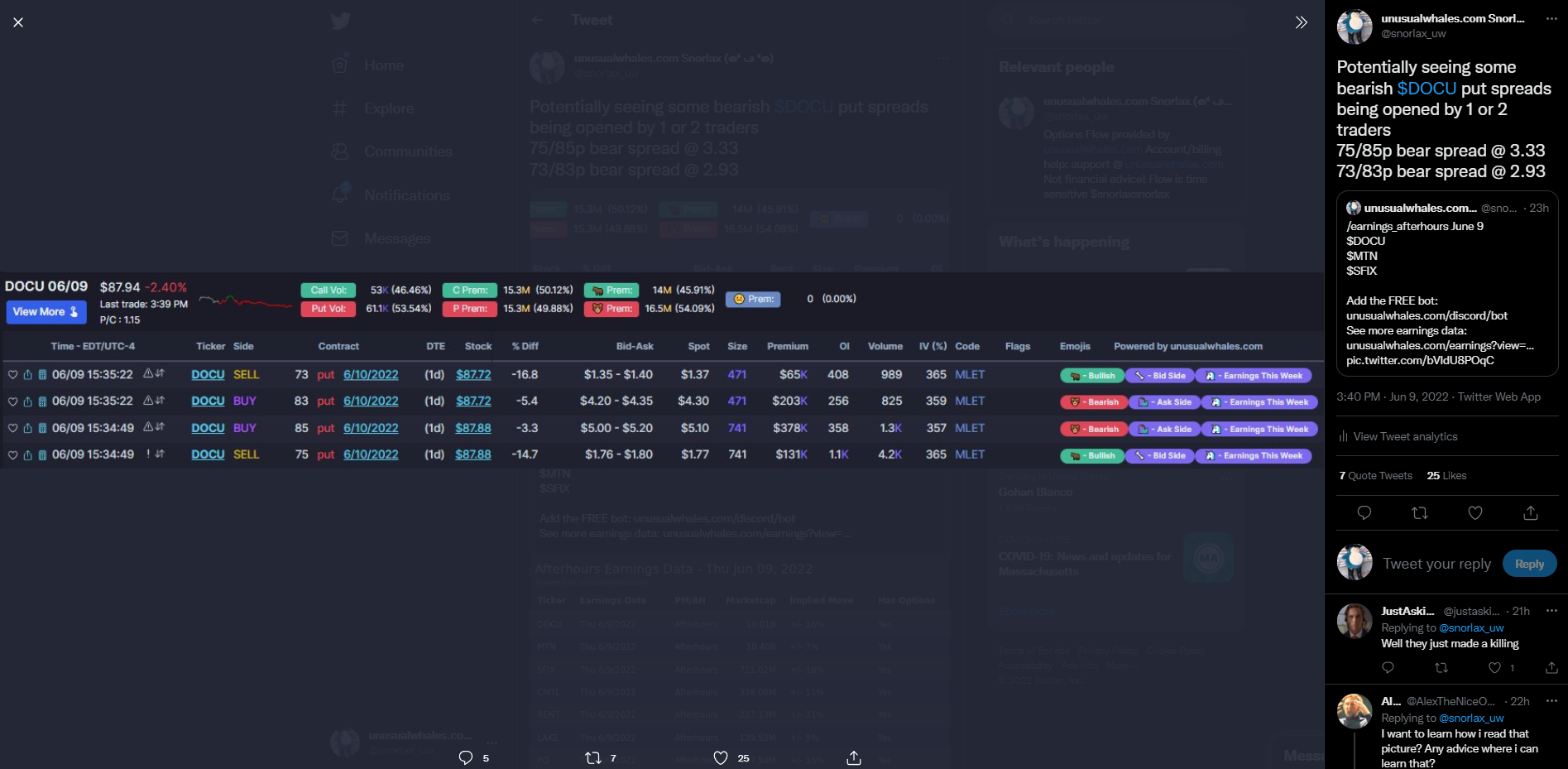1568x769 pixels.
Task: Click the bottom bar like heart icon
Action: (721, 757)
